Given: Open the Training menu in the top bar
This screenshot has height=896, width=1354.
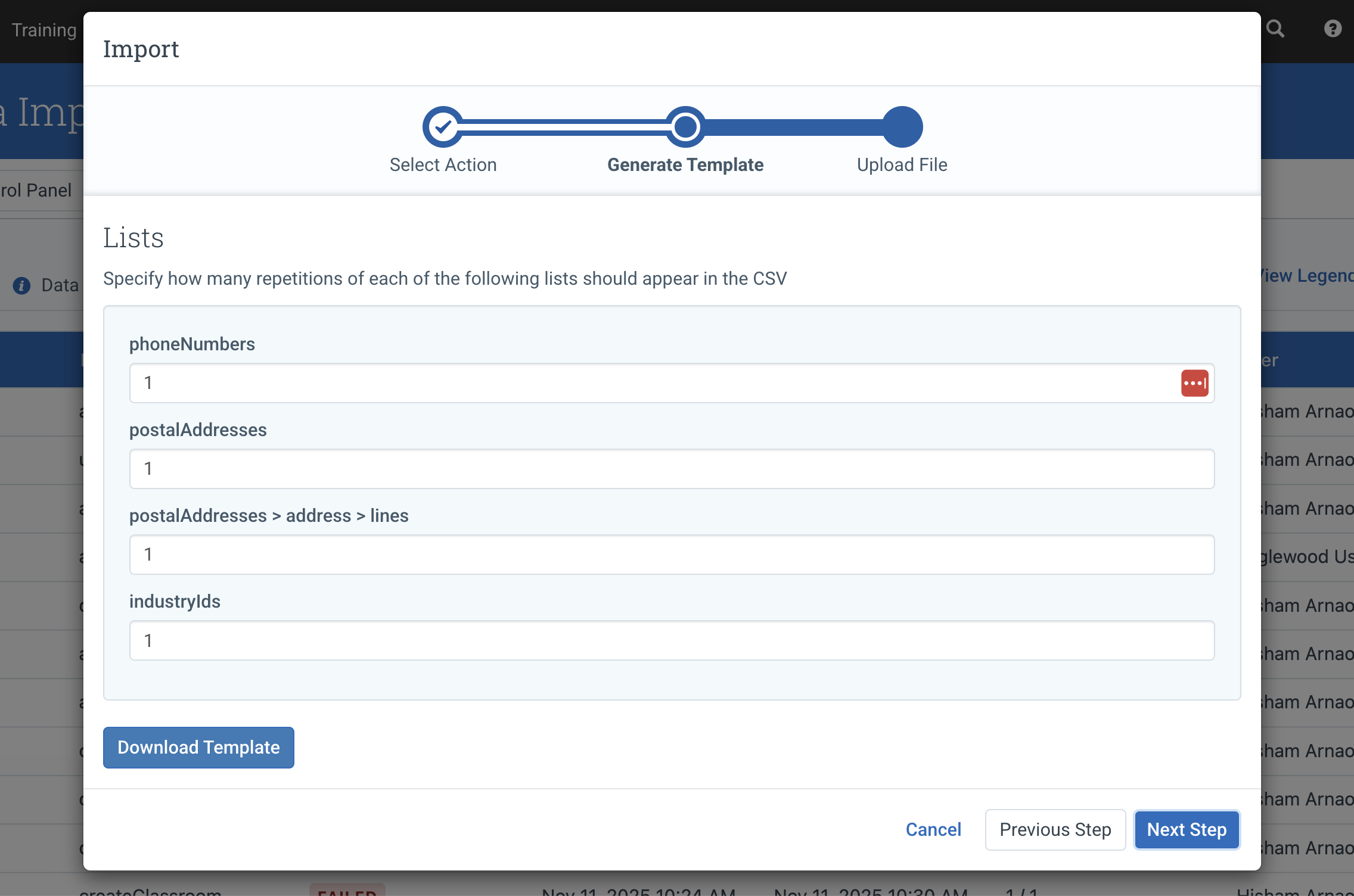Looking at the screenshot, I should (44, 29).
